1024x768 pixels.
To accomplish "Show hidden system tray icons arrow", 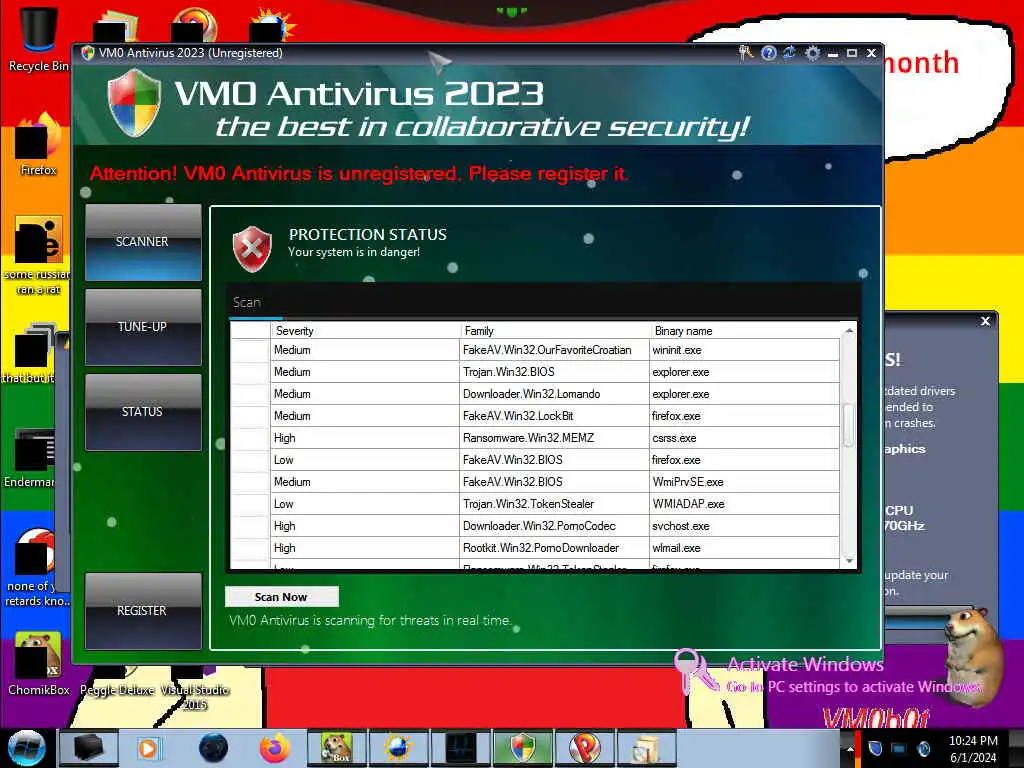I will tap(850, 749).
